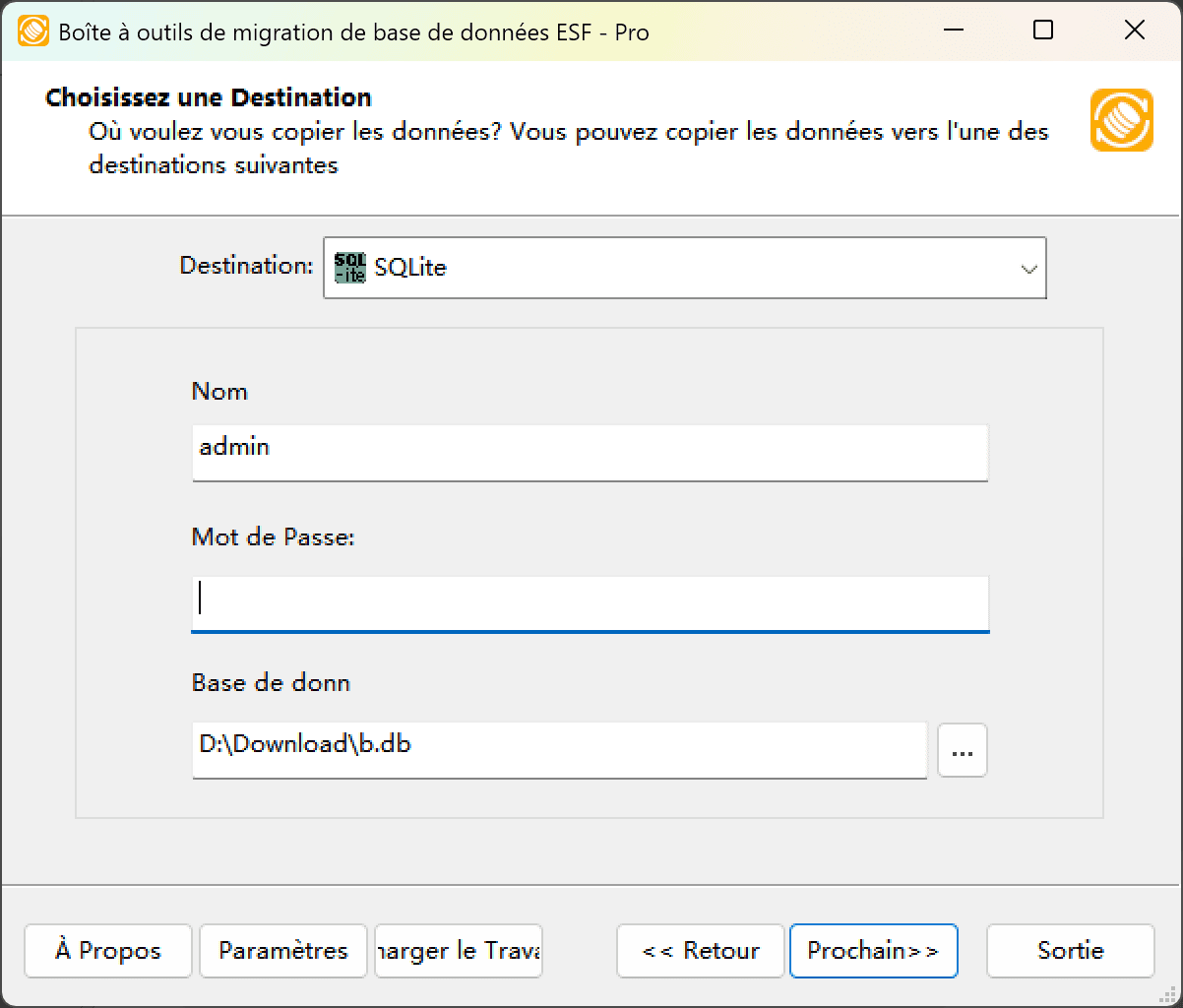Click the maximize icon
1183x1008 pixels.
pos(1043,31)
